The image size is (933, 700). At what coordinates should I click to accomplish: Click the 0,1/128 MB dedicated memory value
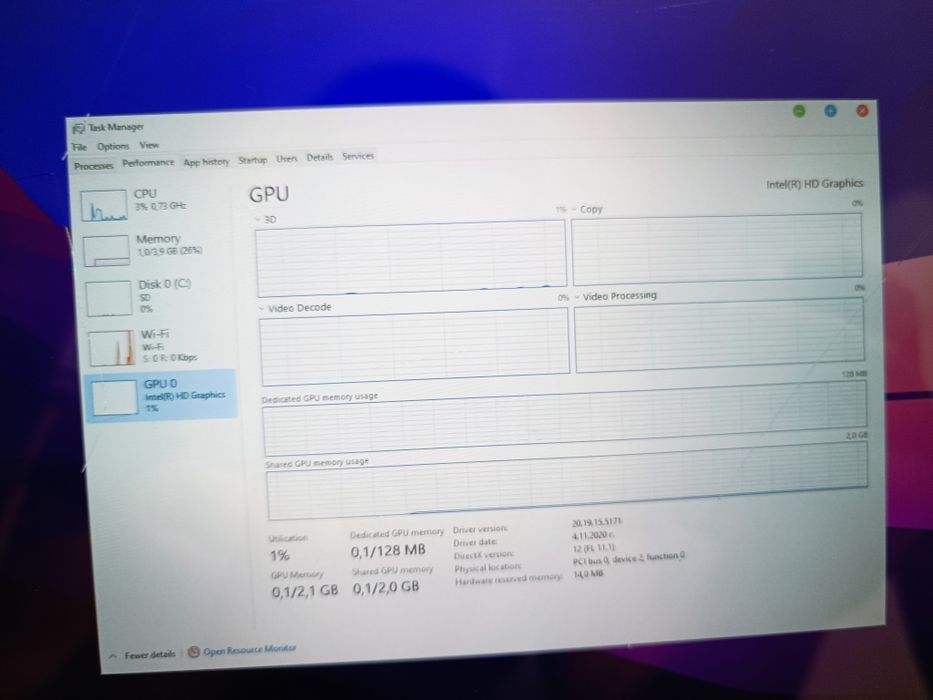click(x=388, y=551)
